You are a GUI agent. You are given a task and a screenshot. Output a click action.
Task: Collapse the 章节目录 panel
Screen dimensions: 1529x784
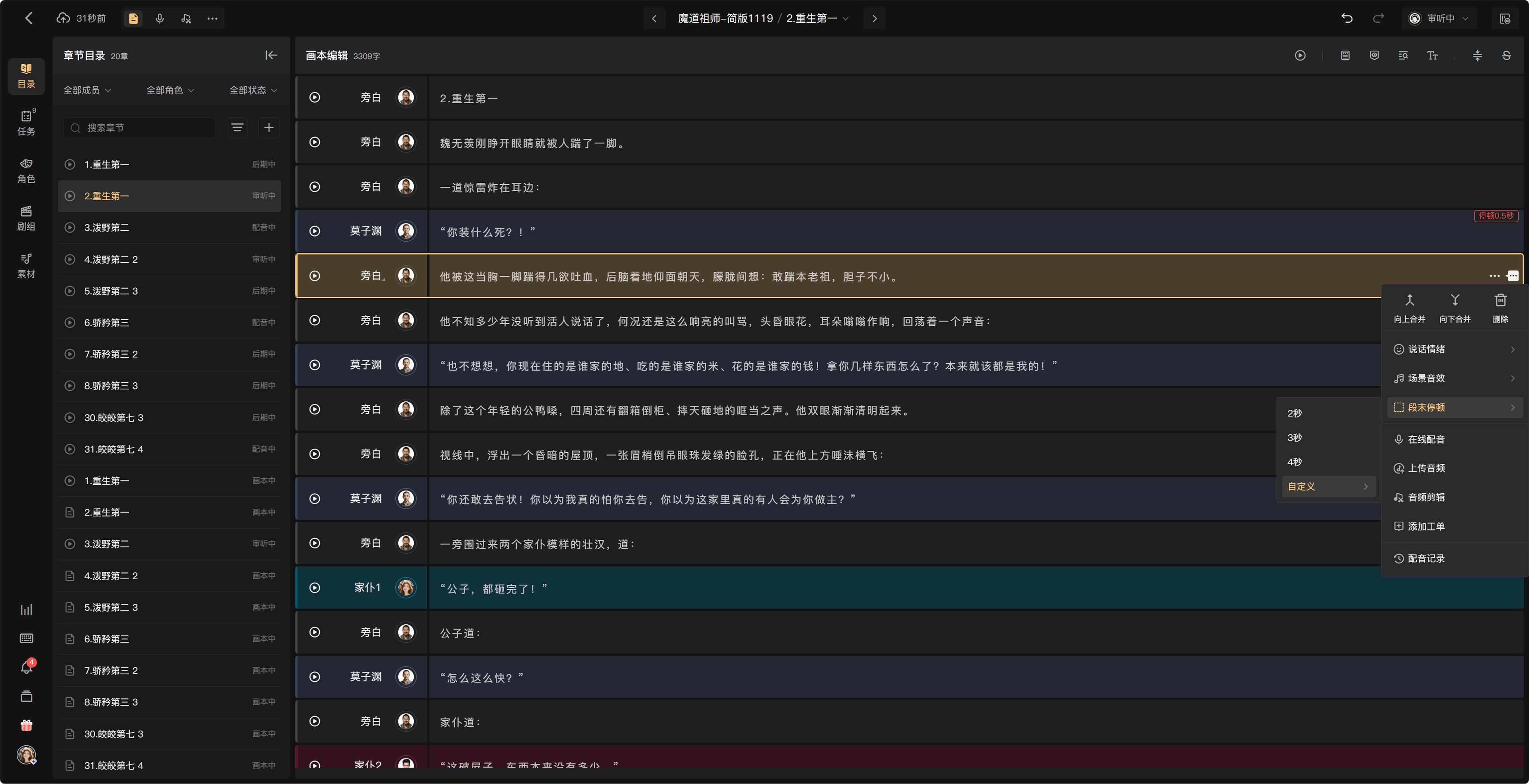pos(271,55)
